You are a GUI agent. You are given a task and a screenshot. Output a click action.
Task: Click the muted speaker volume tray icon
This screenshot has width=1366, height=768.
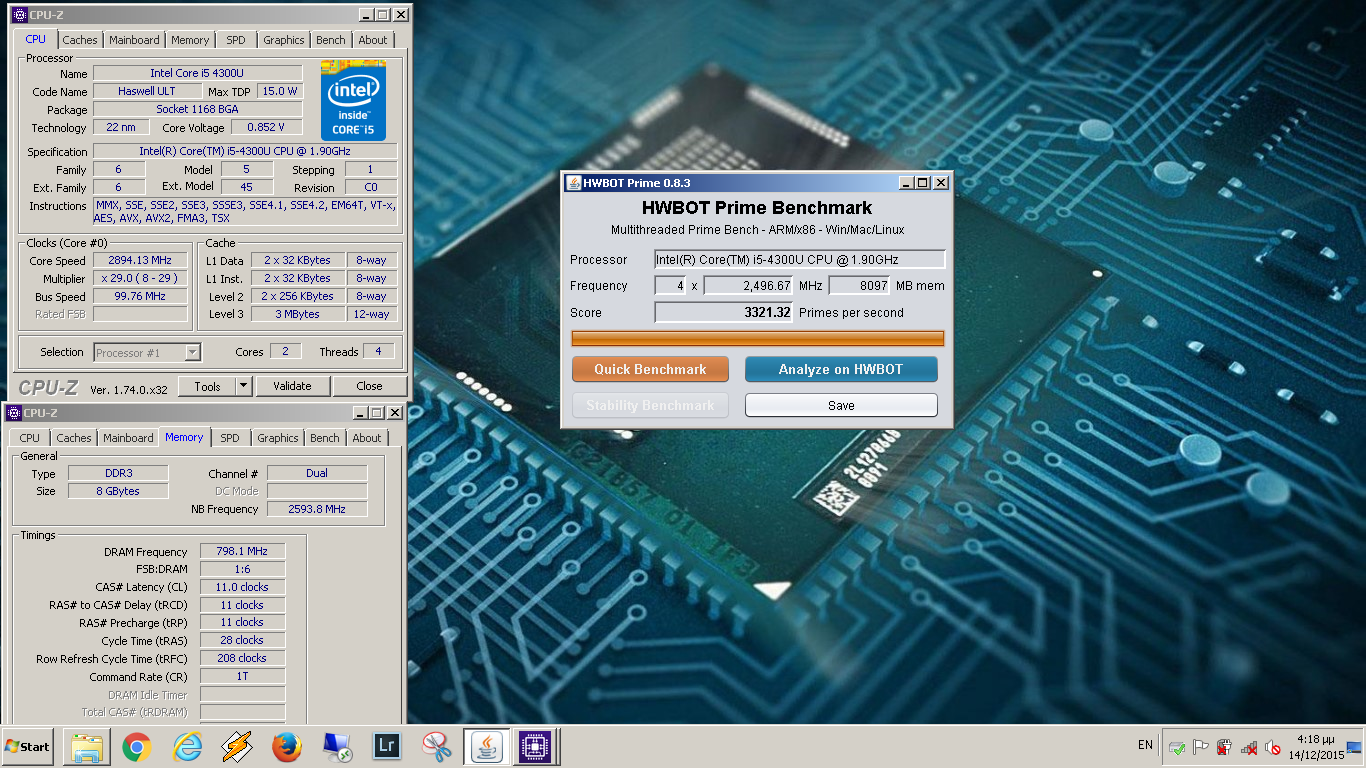(x=1273, y=747)
